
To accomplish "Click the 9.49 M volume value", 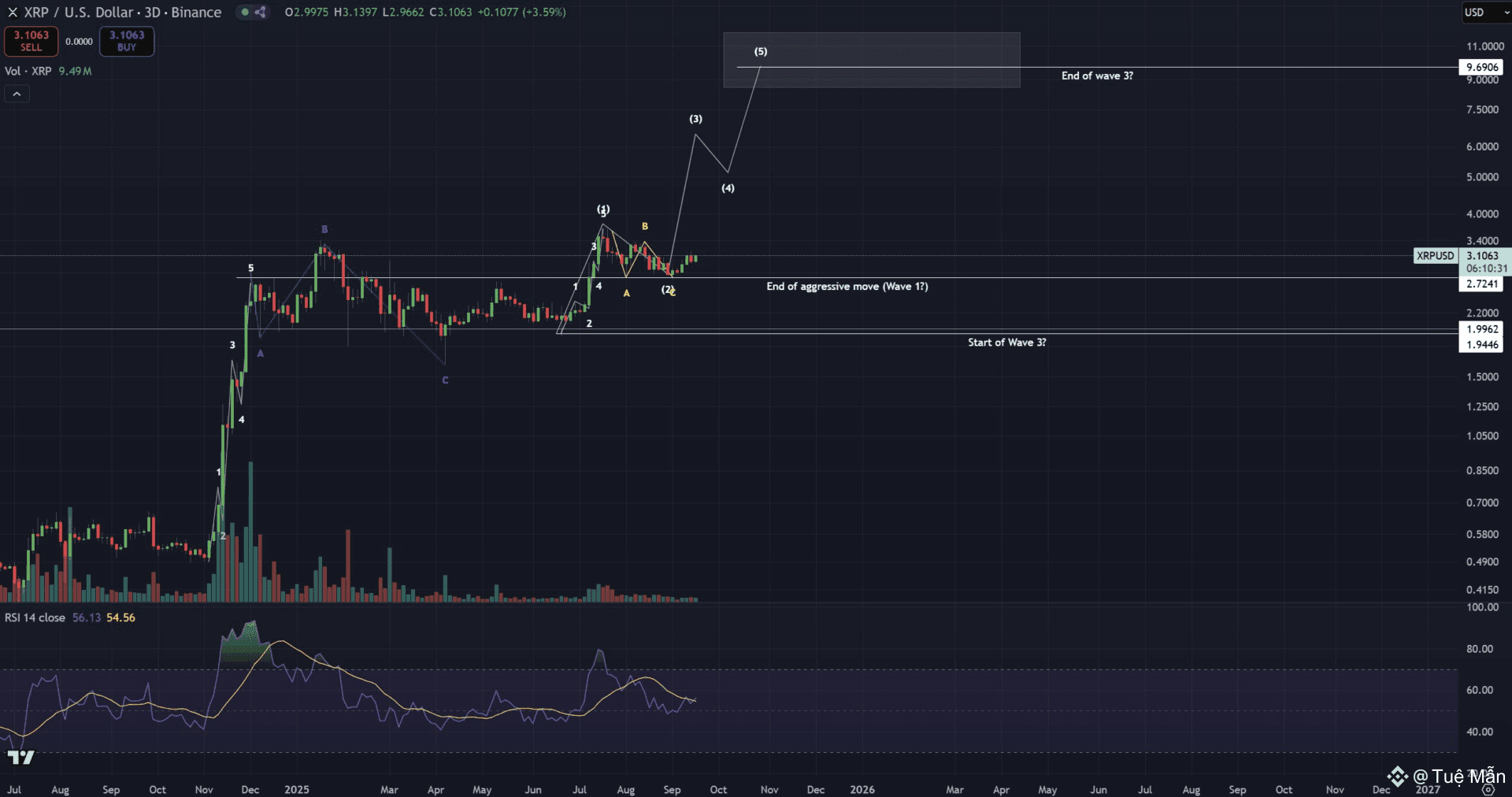I will pyautogui.click(x=75, y=71).
